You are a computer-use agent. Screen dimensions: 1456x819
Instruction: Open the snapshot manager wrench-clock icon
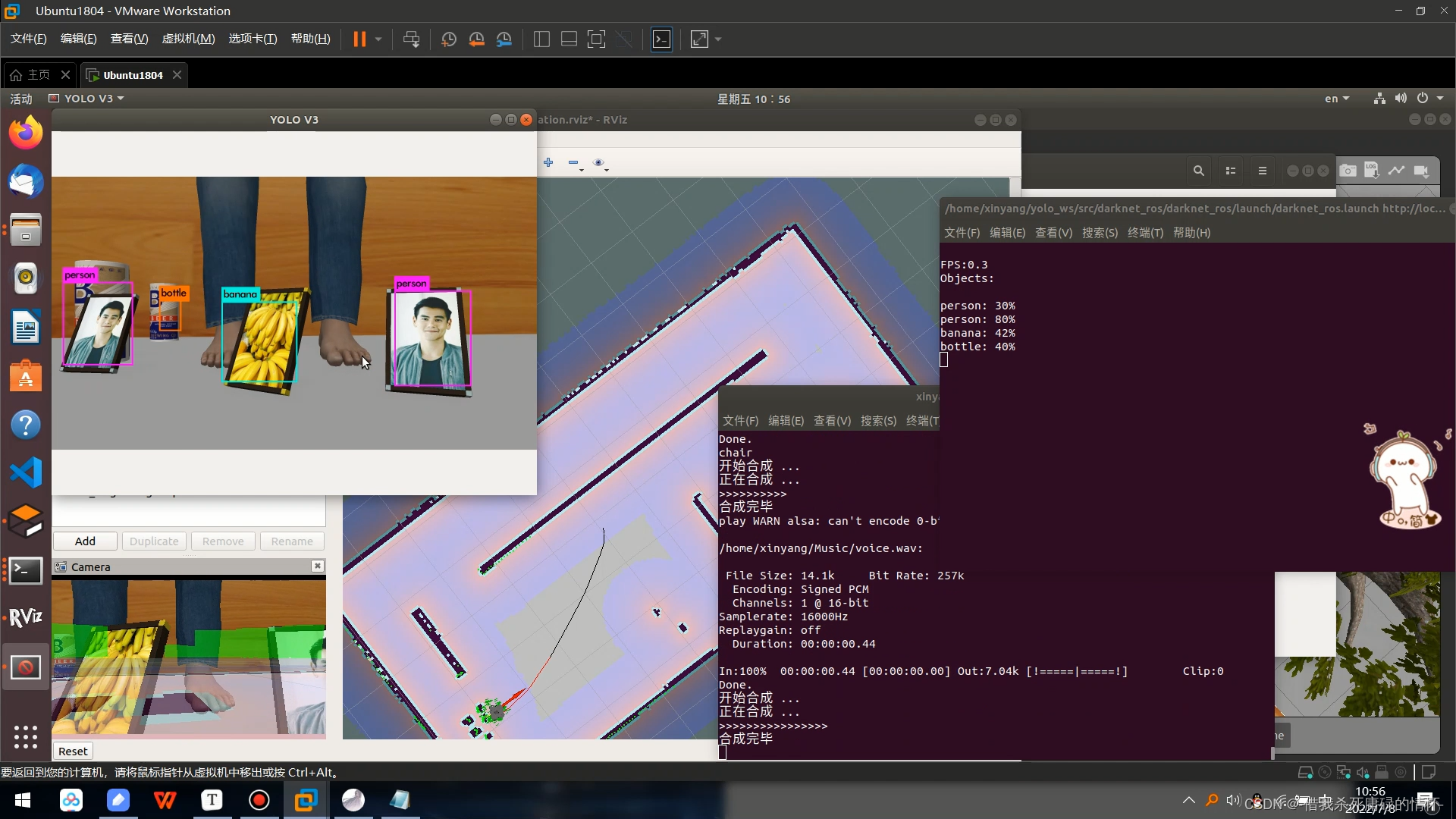coord(504,39)
